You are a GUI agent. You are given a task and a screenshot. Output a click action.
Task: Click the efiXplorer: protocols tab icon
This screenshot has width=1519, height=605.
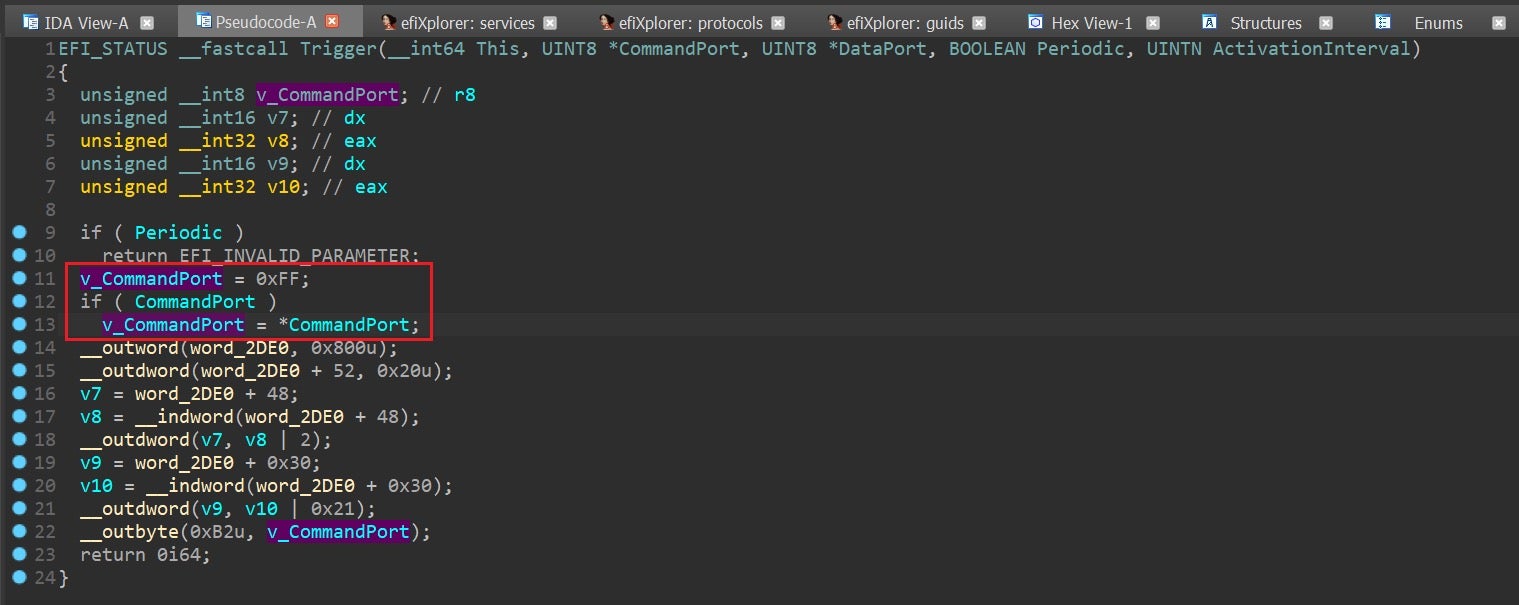(x=606, y=22)
